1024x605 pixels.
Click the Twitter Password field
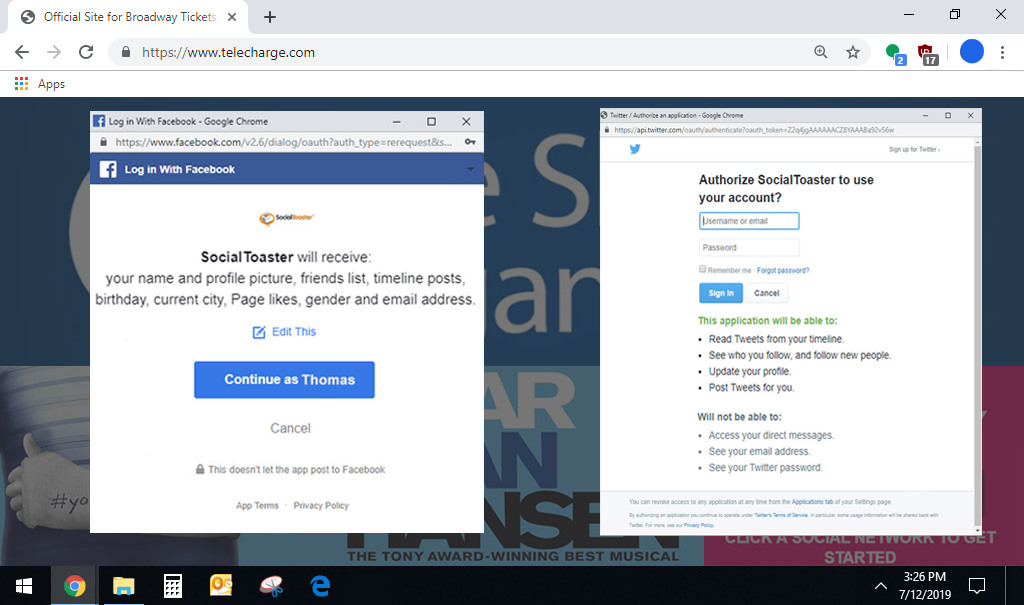[749, 248]
